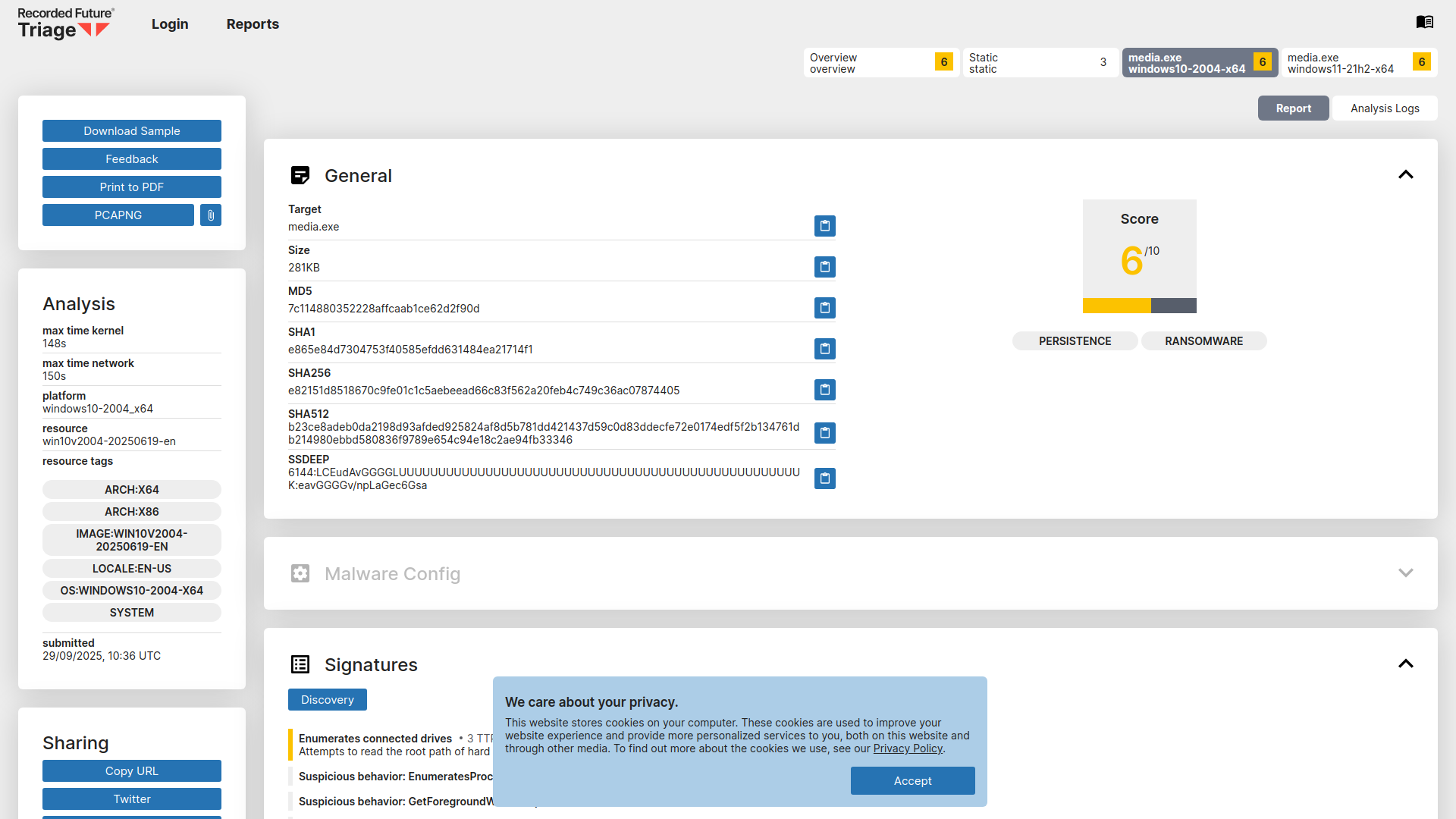Open the media.exe windows11-21h2-x64 tab
Image resolution: width=1456 pixels, height=819 pixels.
pyautogui.click(x=1357, y=63)
